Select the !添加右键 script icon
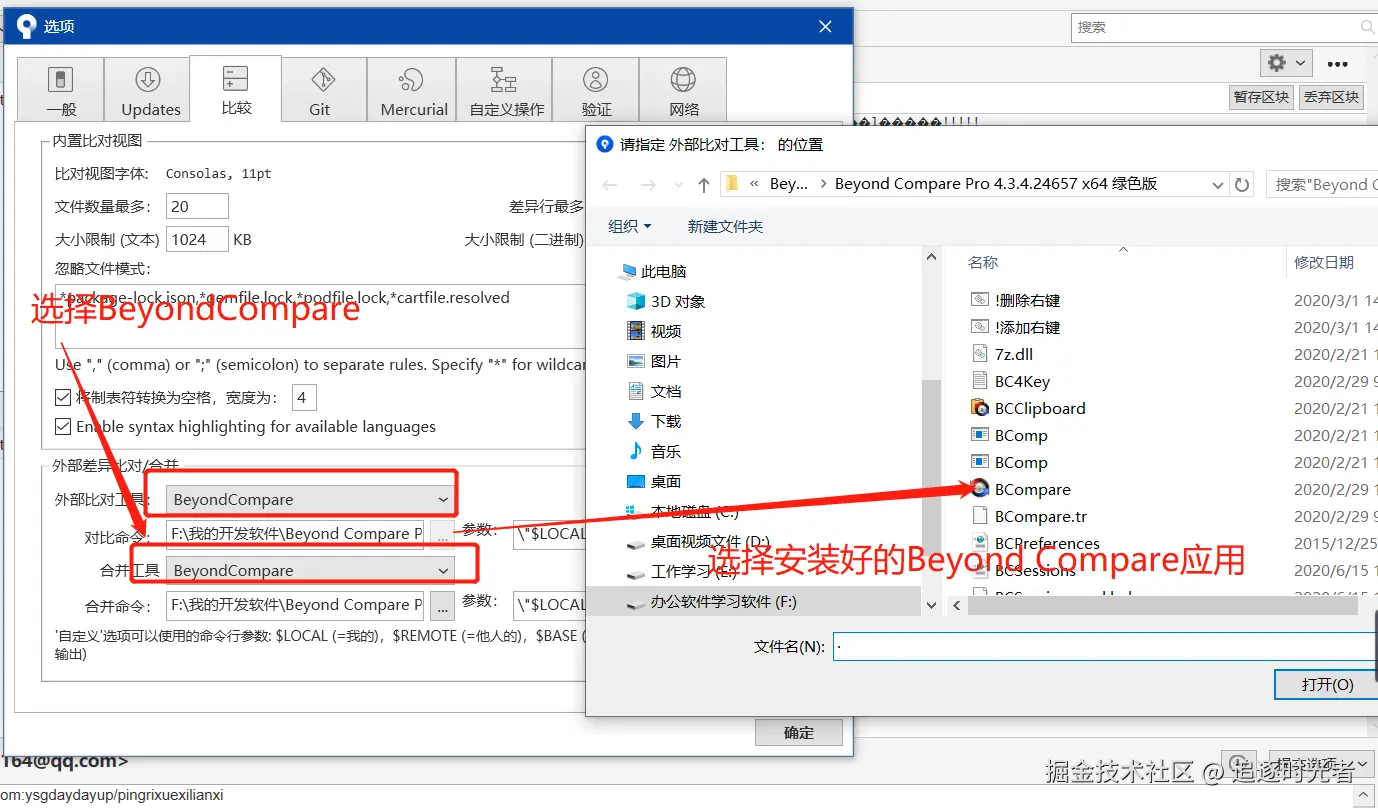The width and height of the screenshot is (1378, 808). 979,327
